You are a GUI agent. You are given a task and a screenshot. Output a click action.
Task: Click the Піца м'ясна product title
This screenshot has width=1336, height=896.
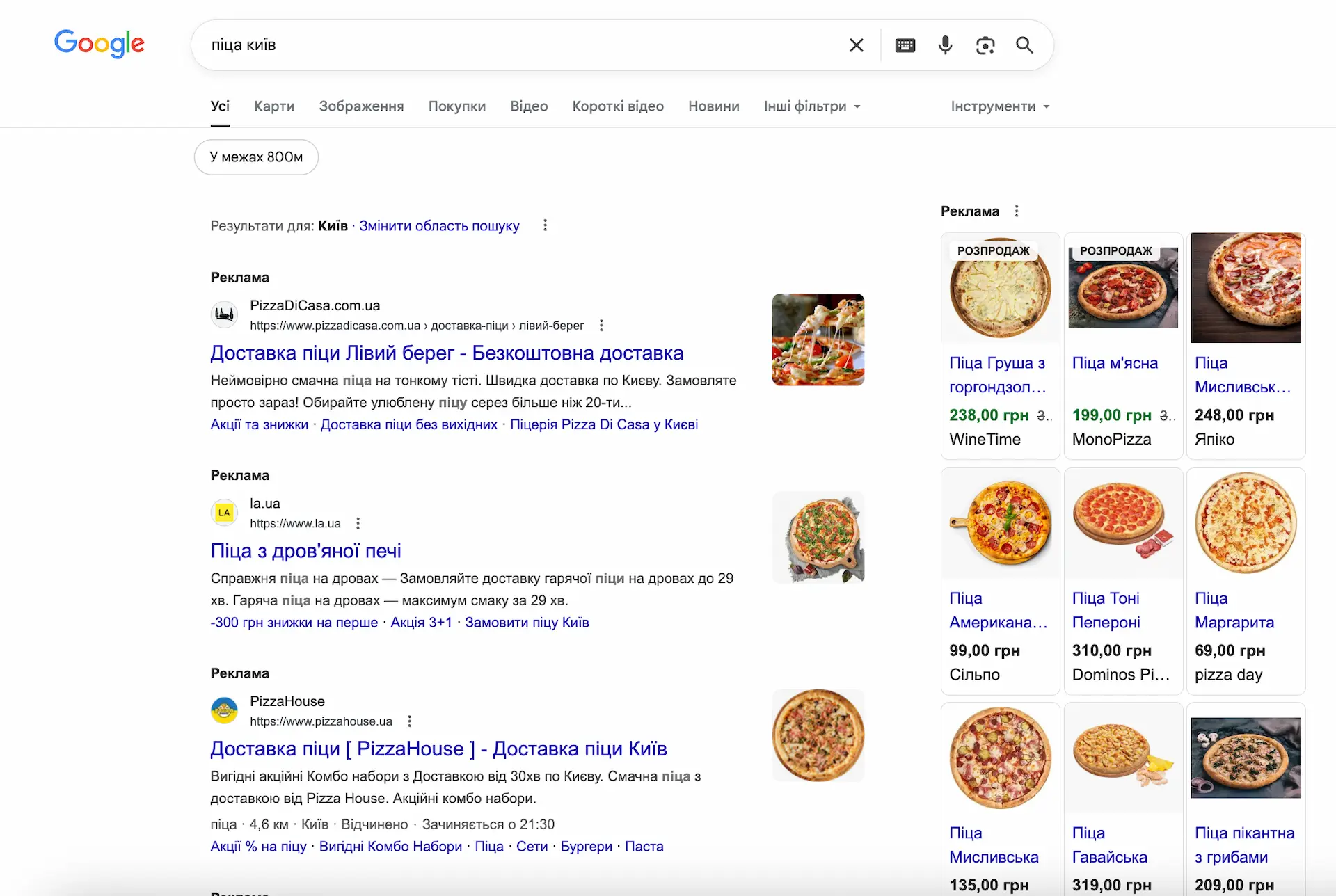pos(1115,363)
